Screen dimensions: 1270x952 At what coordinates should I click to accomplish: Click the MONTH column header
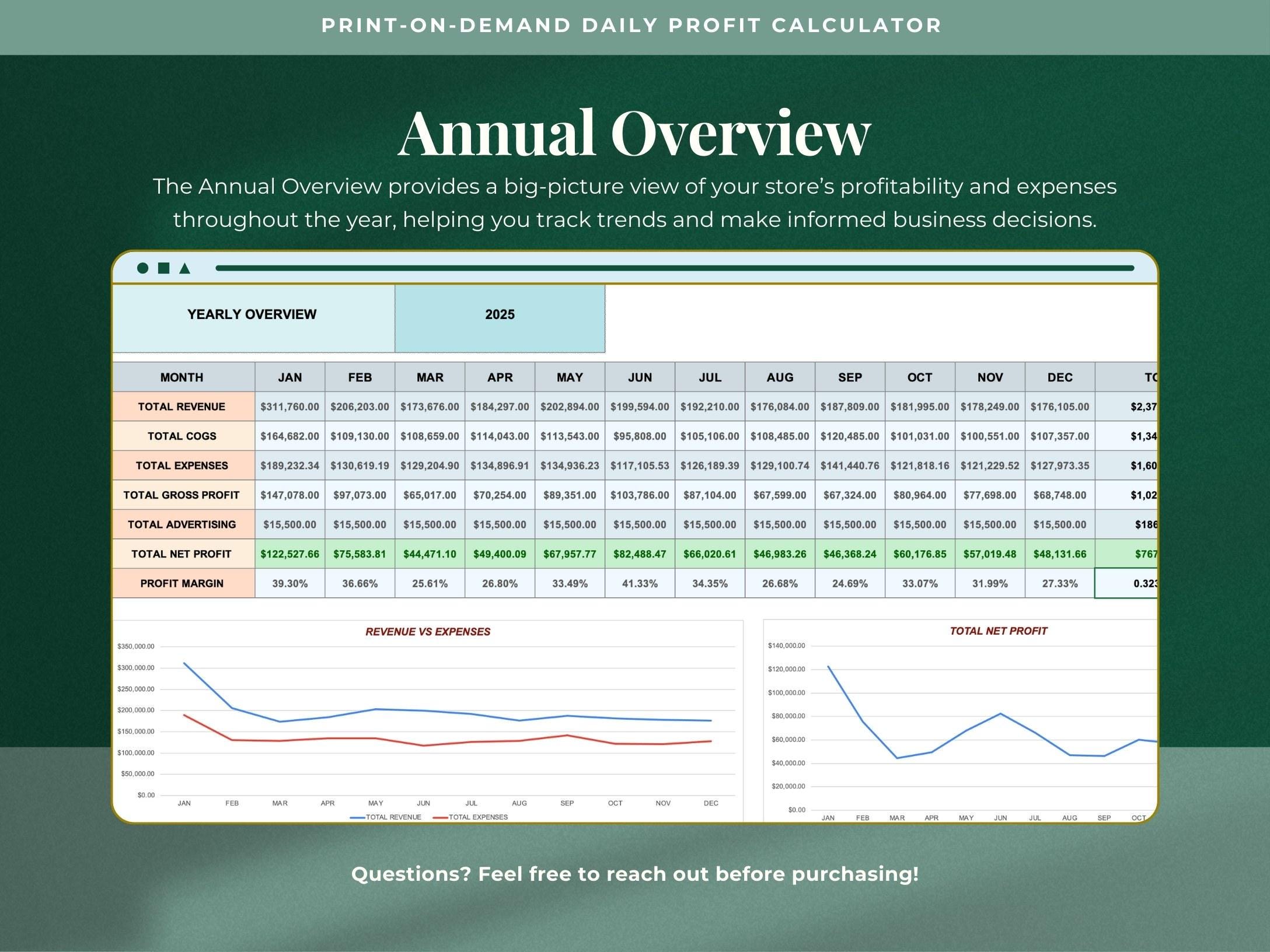[183, 377]
